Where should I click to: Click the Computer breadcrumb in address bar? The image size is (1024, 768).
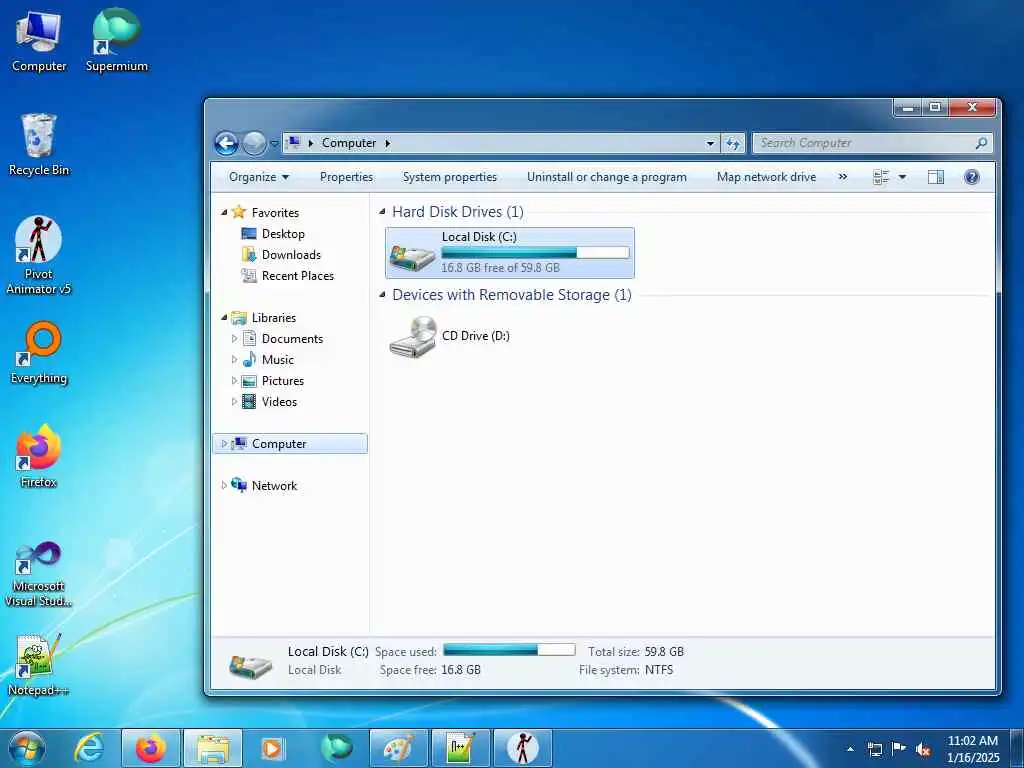349,143
